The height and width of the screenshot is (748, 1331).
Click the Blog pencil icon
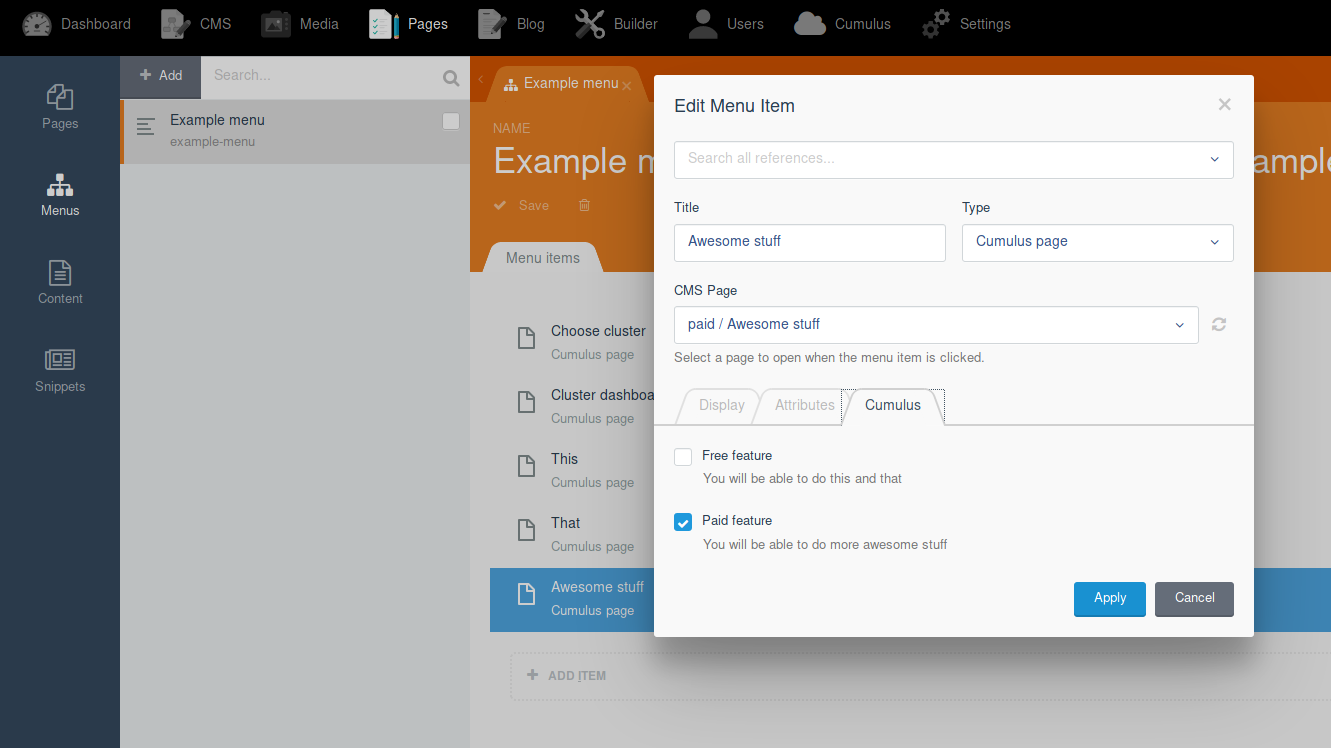point(492,24)
